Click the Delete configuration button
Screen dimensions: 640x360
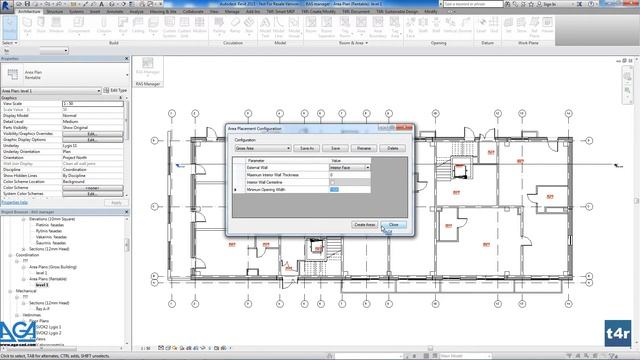point(393,148)
